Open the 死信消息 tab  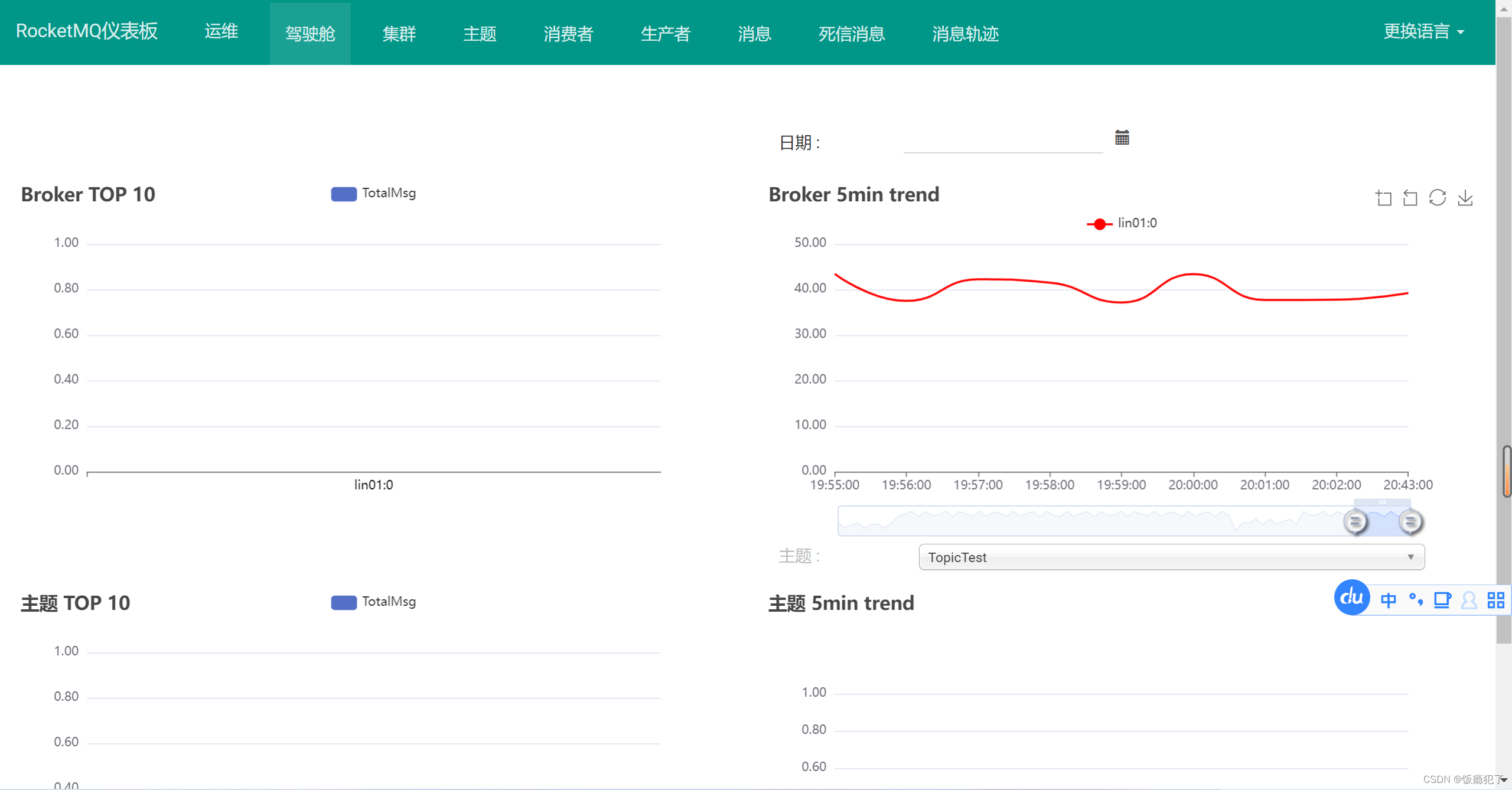click(852, 34)
